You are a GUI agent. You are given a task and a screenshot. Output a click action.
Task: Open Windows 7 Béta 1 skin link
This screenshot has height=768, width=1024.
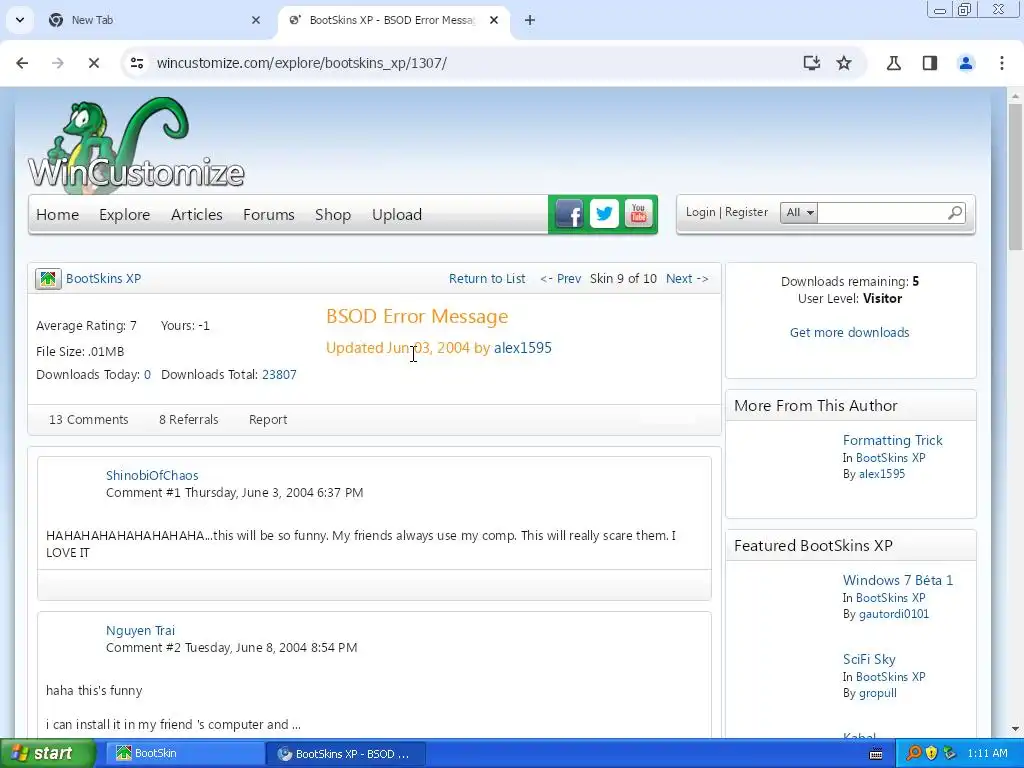tap(897, 580)
